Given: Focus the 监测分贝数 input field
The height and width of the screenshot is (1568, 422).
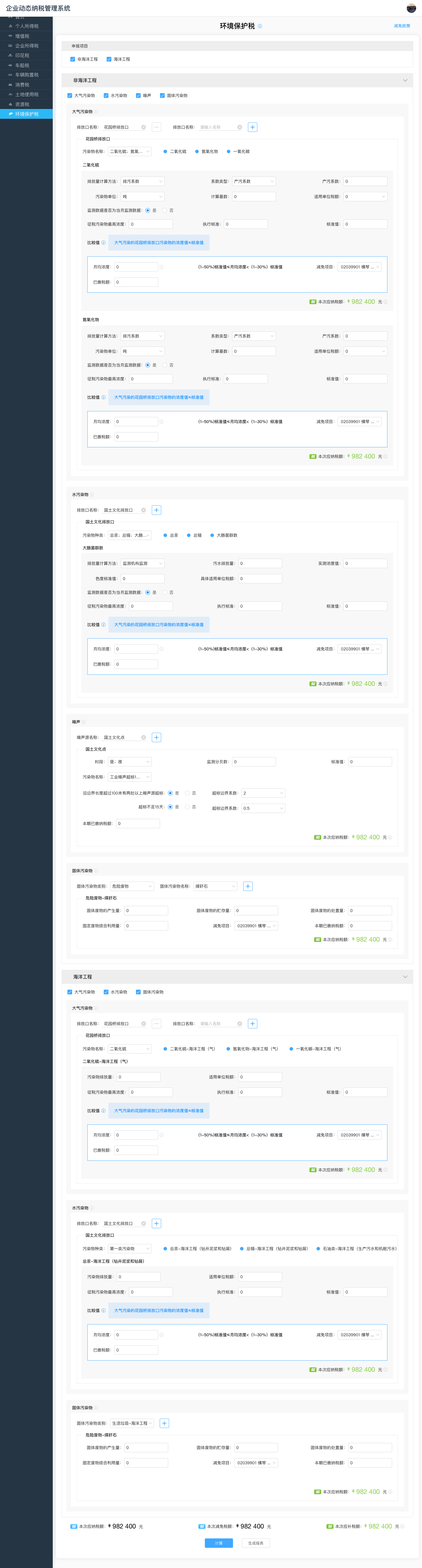Looking at the screenshot, I should pos(254,761).
